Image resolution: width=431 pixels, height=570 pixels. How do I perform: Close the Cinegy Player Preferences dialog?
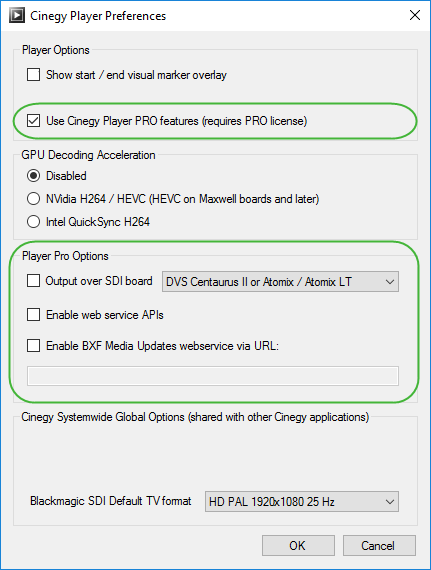tap(415, 15)
